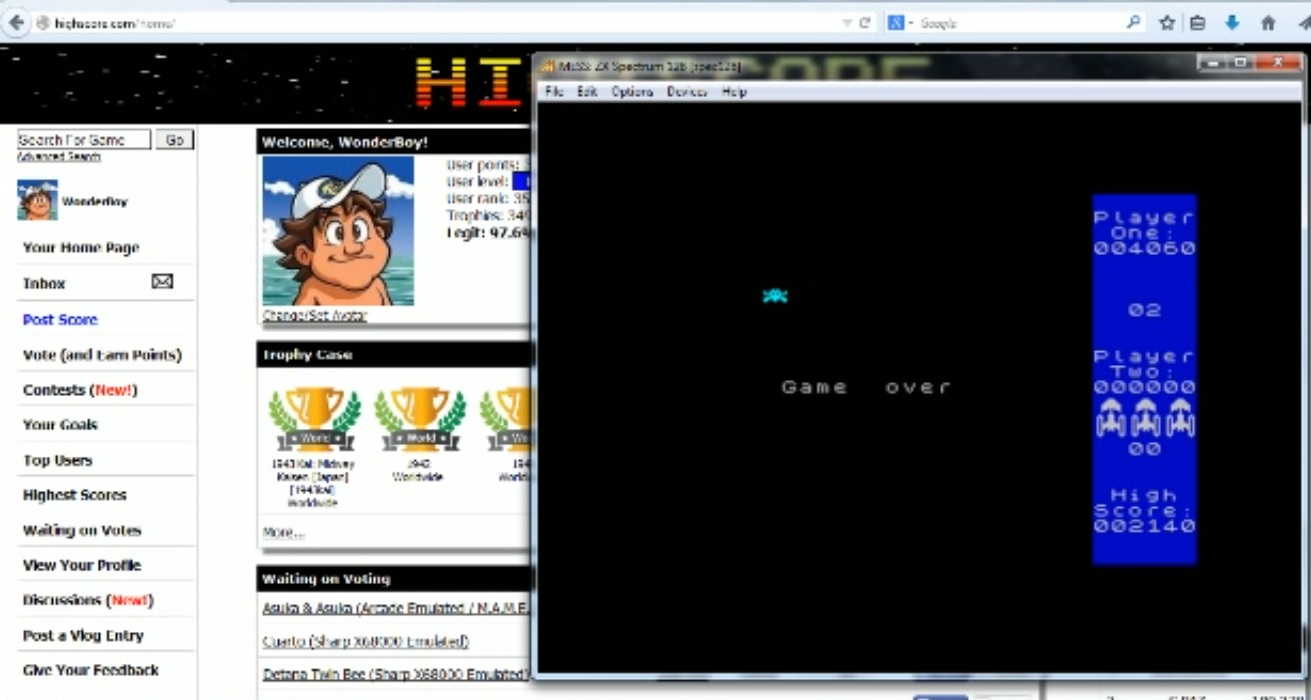Click the browser back arrow button
This screenshot has width=1311, height=700.
click(15, 22)
